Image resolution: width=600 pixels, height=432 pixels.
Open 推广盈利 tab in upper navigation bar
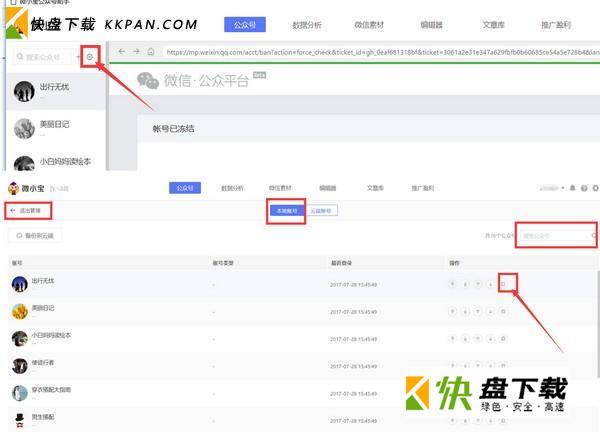tap(556, 25)
